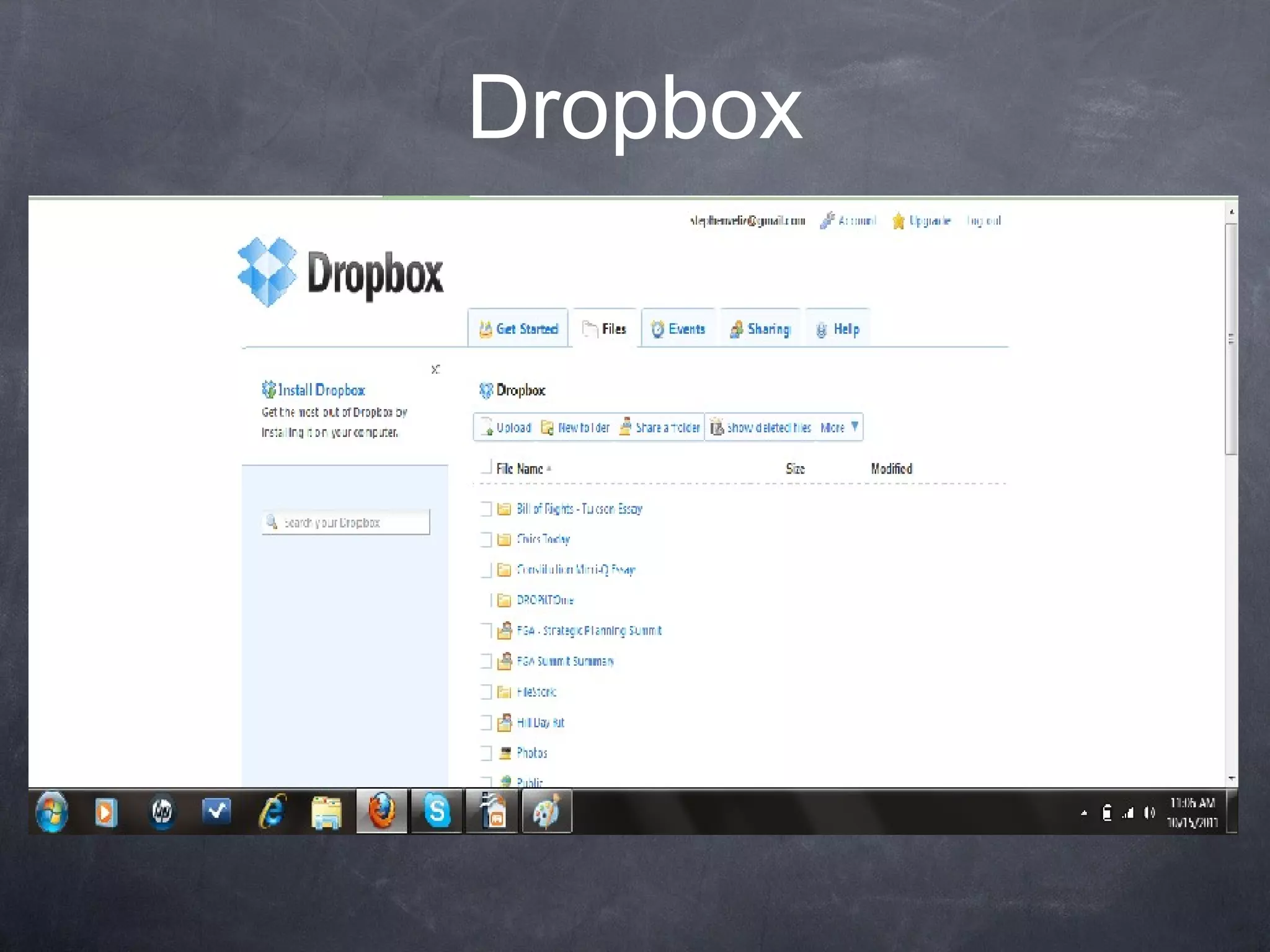Viewport: 1270px width, 952px height.
Task: Click the battery tray icon
Action: [x=1107, y=813]
